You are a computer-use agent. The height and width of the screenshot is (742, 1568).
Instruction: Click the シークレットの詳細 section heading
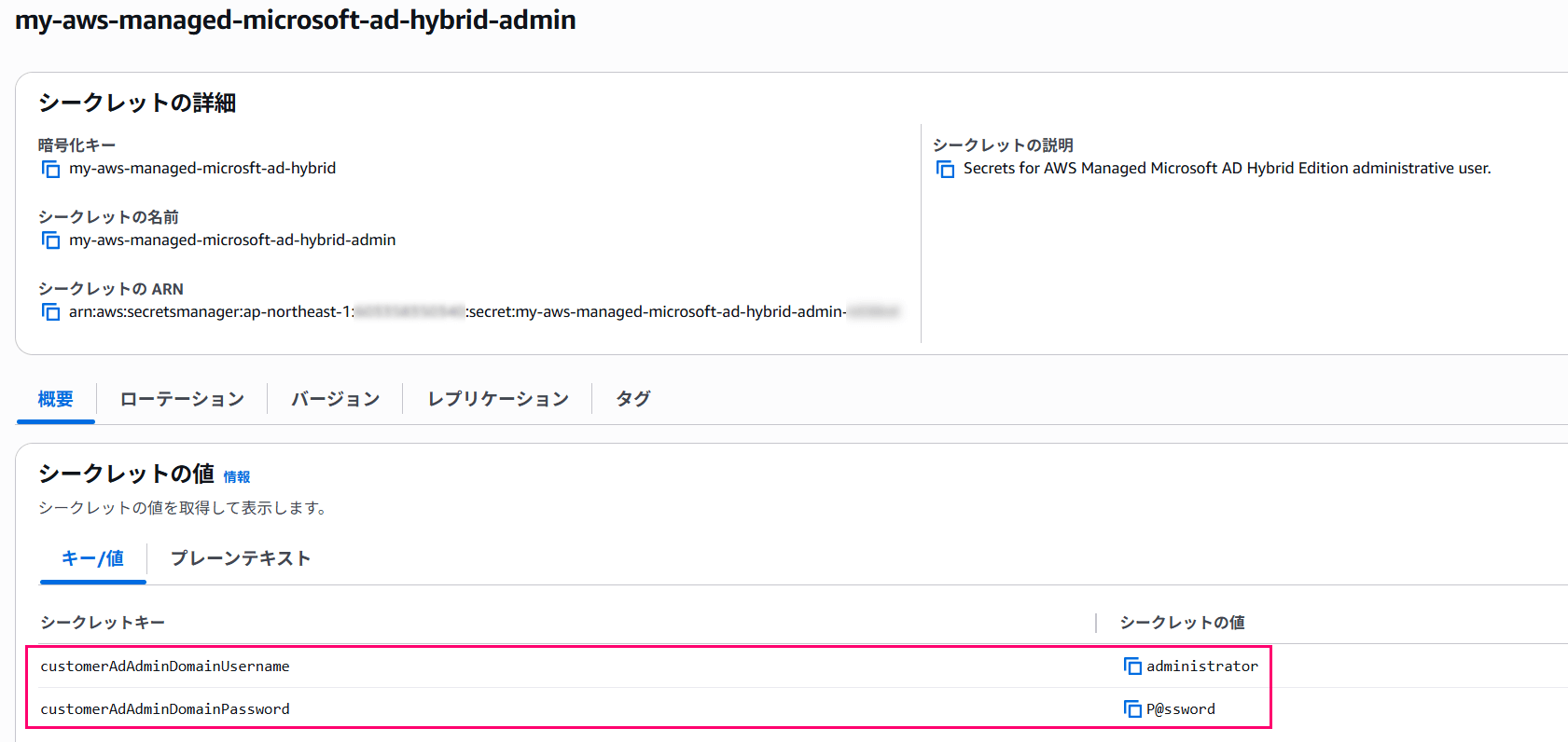(137, 103)
